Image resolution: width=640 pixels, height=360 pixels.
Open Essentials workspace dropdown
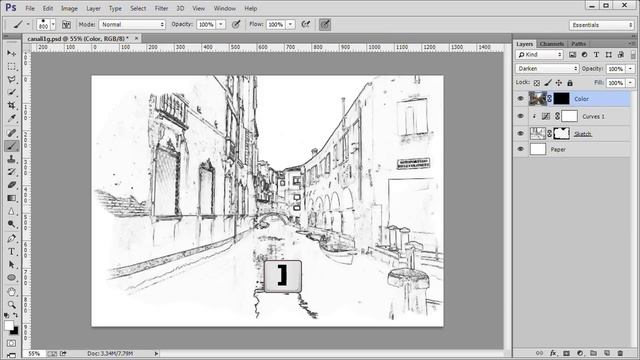[x=602, y=25]
